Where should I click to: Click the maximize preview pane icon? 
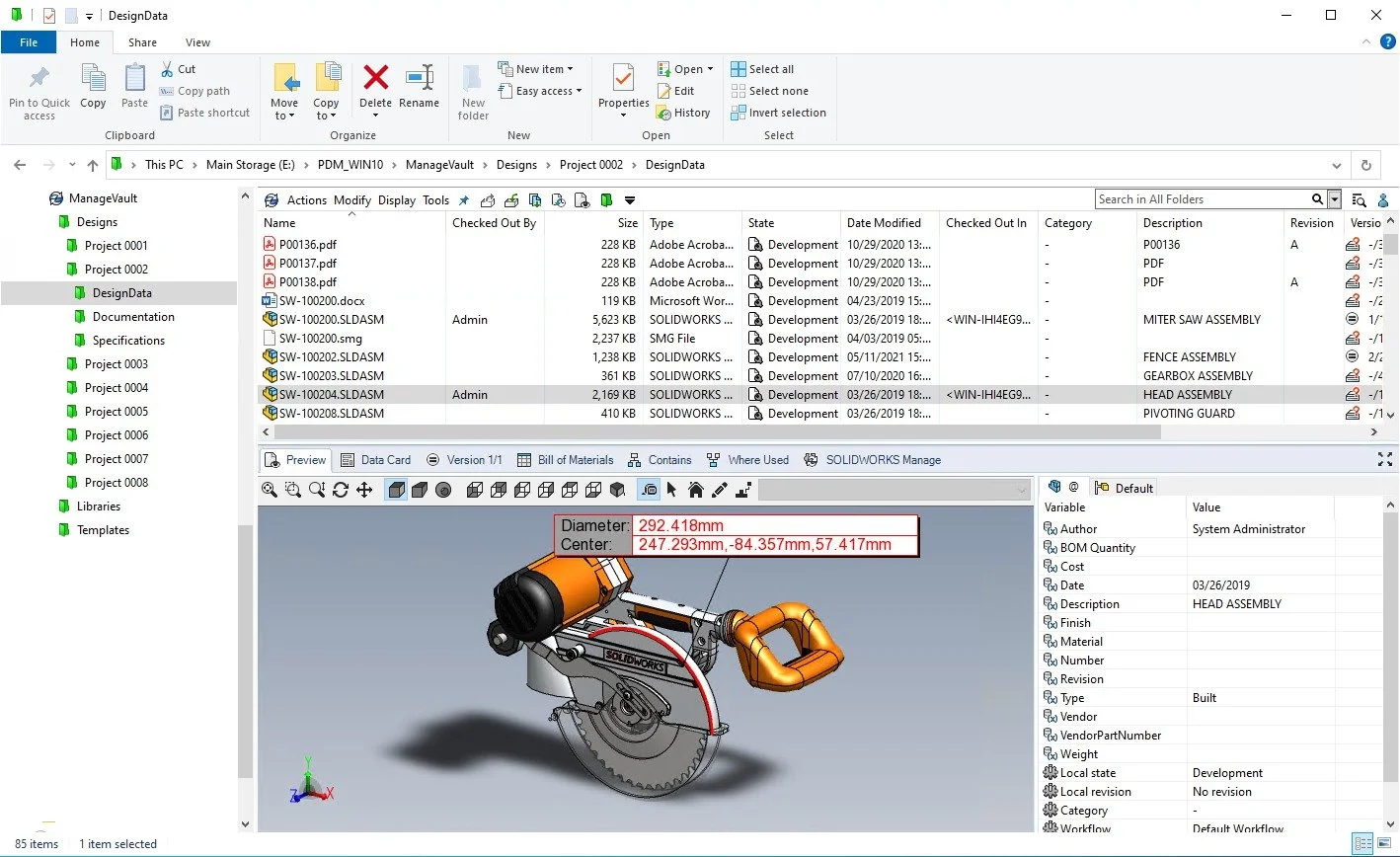(x=1384, y=460)
